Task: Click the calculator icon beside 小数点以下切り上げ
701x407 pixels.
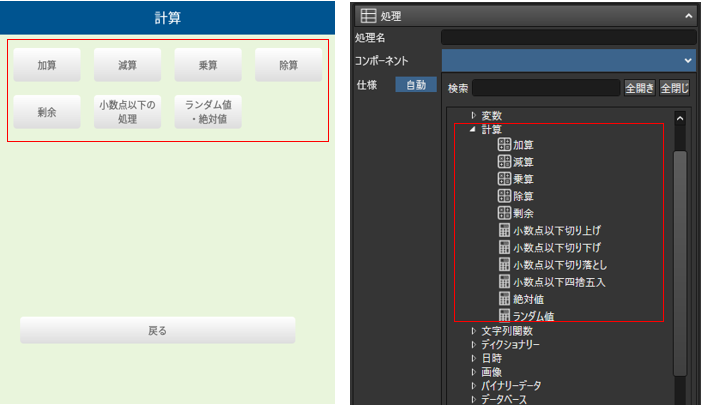Action: tap(504, 230)
